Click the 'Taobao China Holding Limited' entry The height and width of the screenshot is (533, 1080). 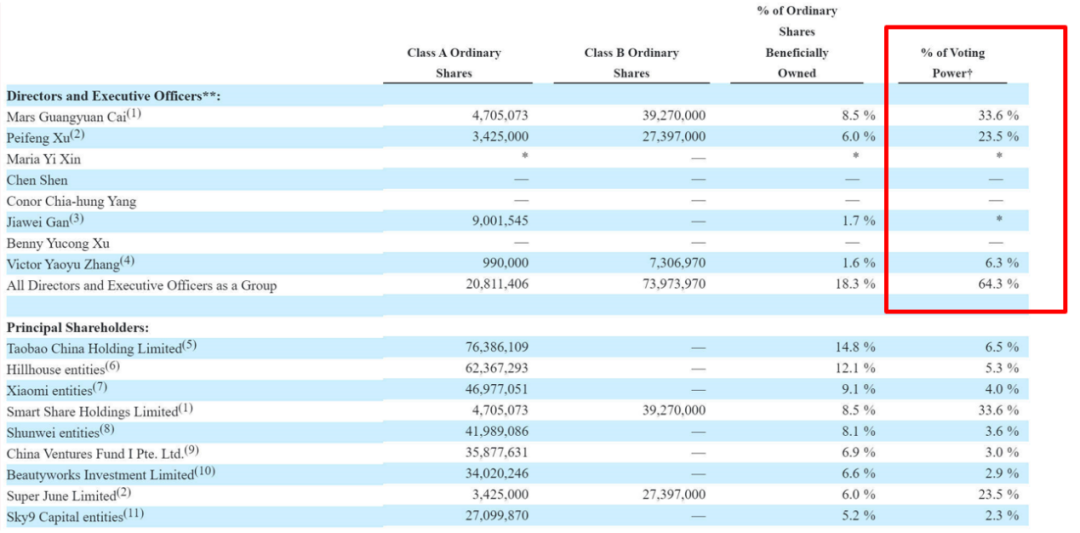(102, 347)
